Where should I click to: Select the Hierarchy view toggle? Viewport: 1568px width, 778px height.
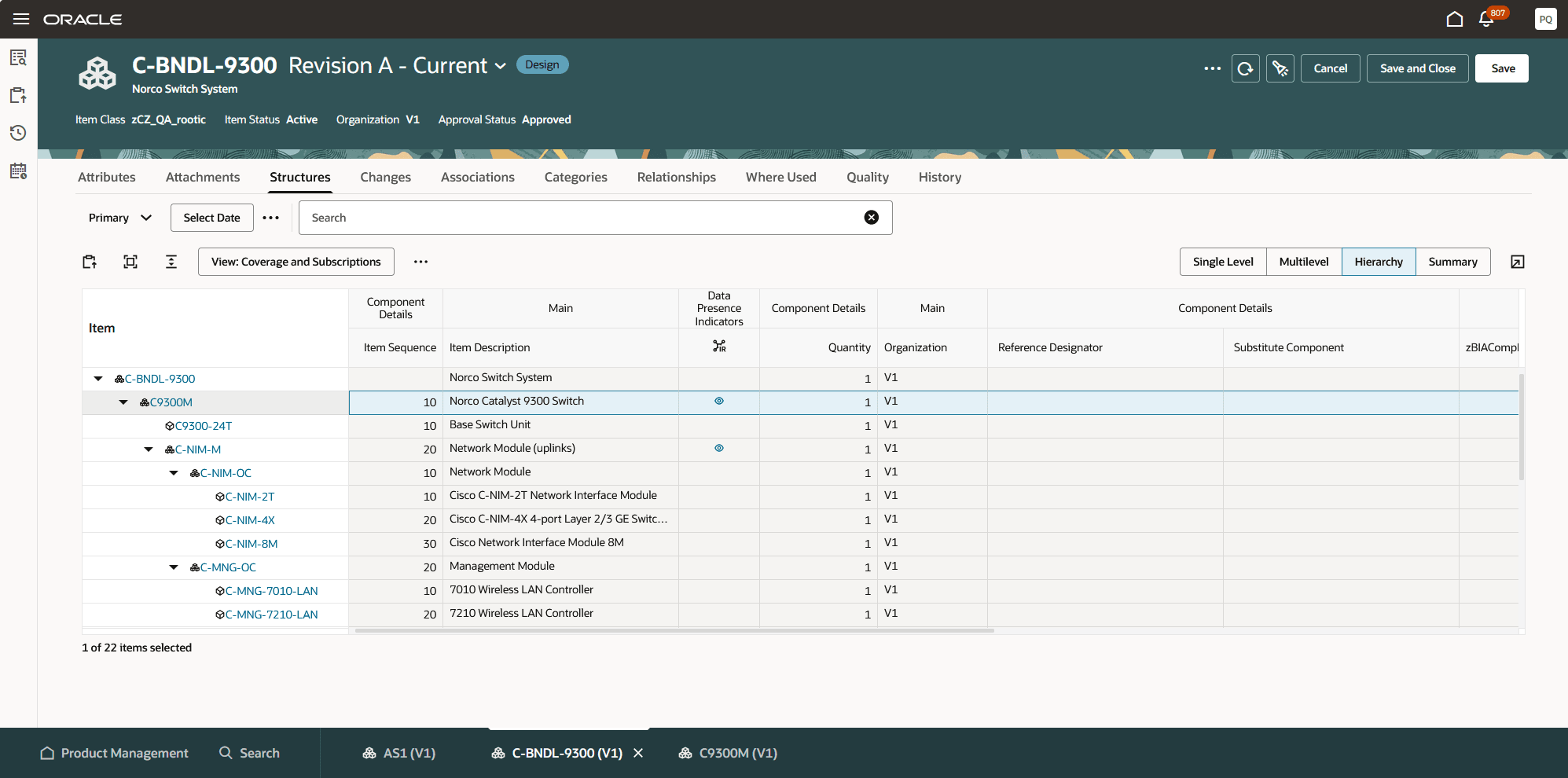(1379, 262)
